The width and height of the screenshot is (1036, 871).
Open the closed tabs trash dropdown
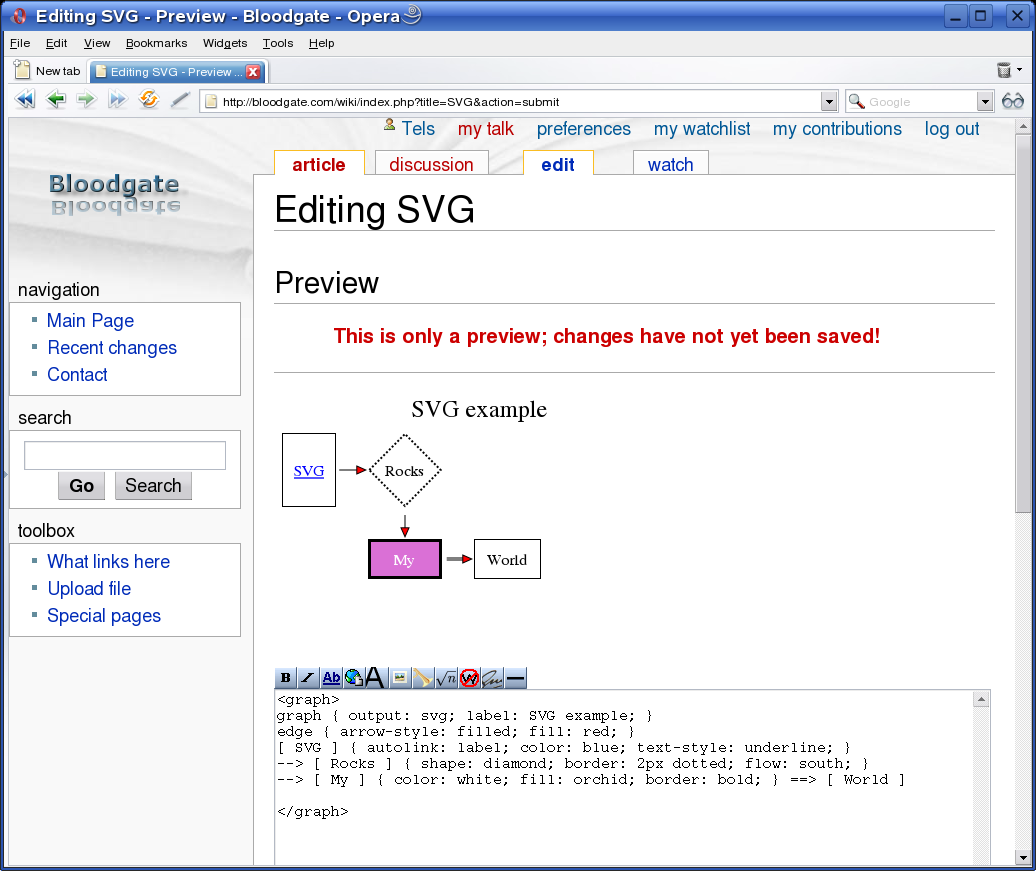click(1009, 70)
